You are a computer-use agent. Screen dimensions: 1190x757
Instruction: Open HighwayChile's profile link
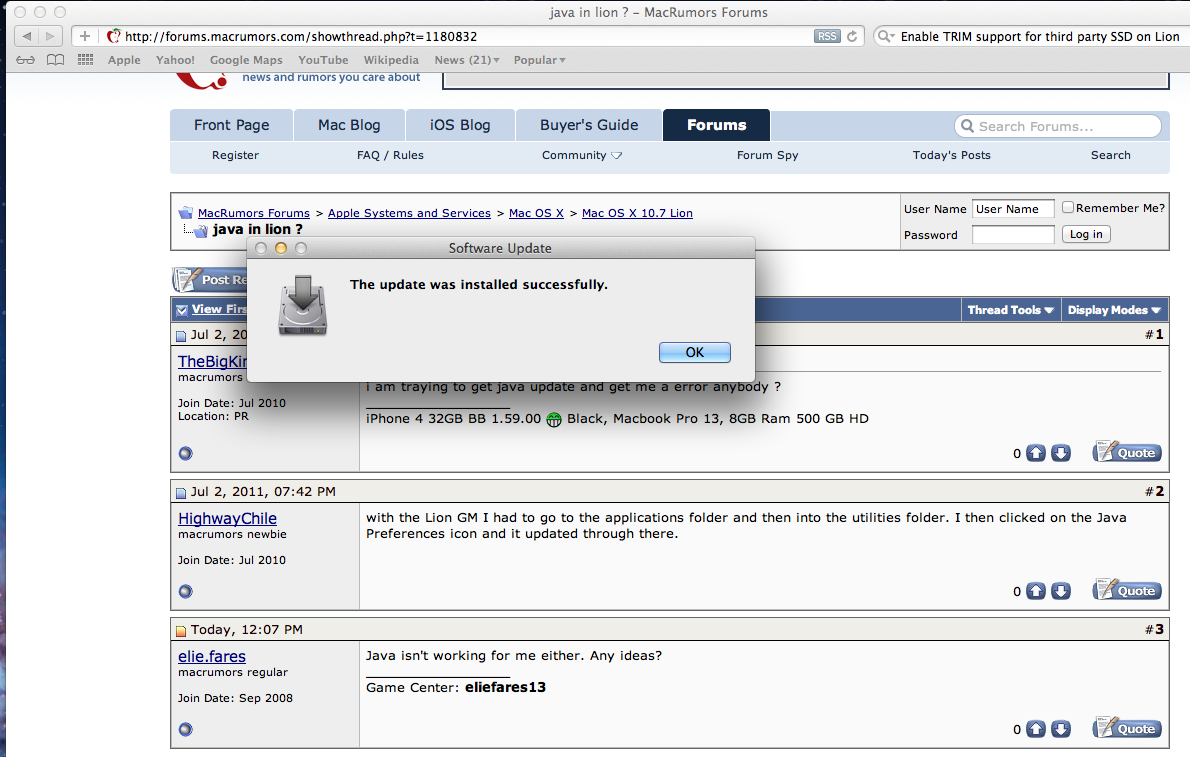click(x=227, y=519)
